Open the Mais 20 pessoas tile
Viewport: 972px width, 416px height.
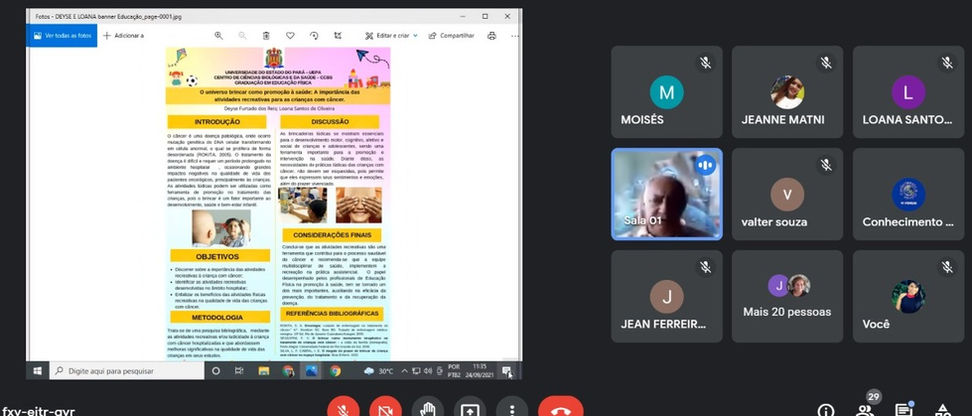pos(787,296)
